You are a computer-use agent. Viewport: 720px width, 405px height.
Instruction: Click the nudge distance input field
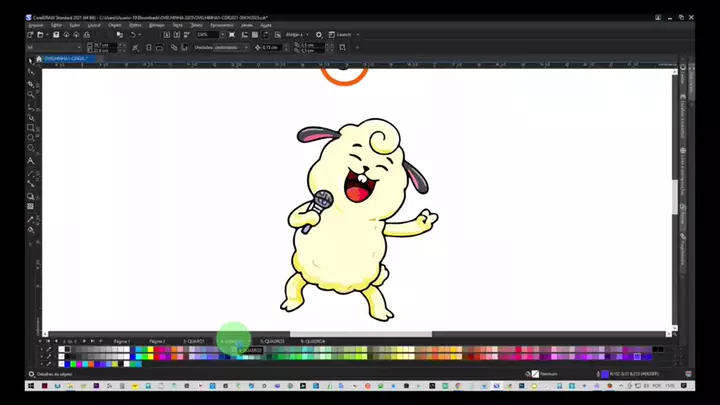(273, 47)
